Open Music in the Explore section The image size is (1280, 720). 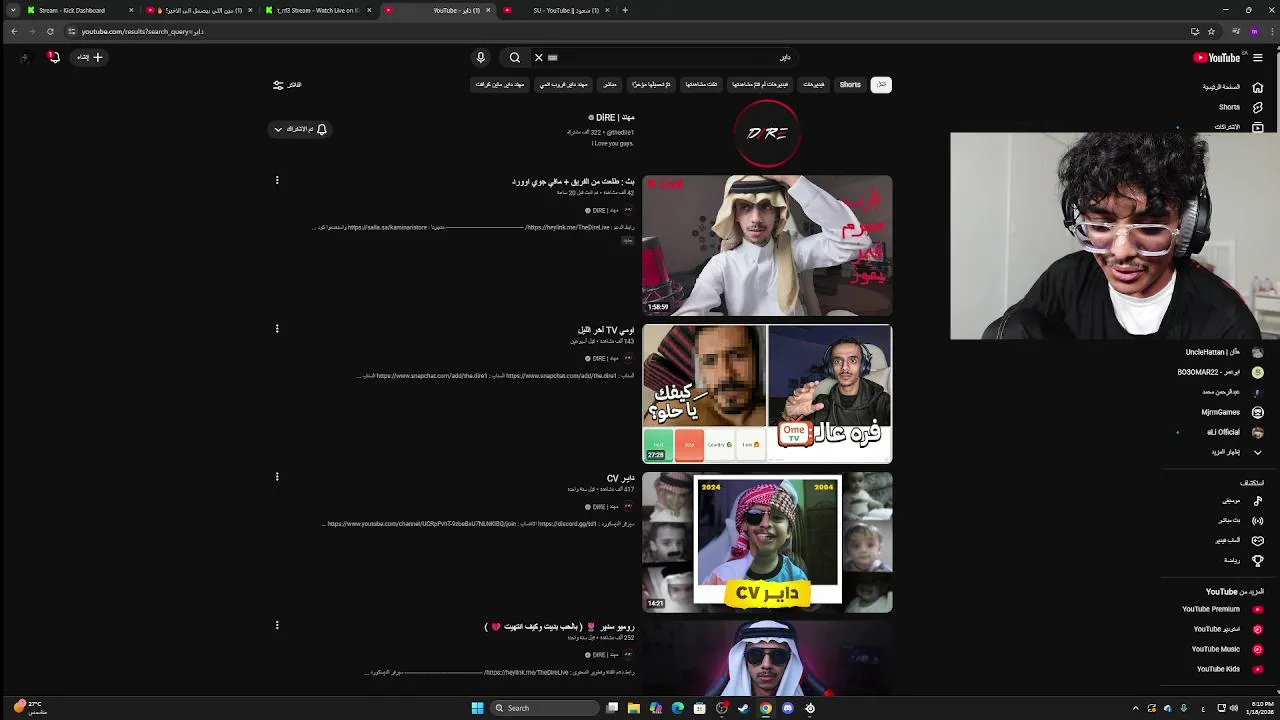tap(1242, 501)
